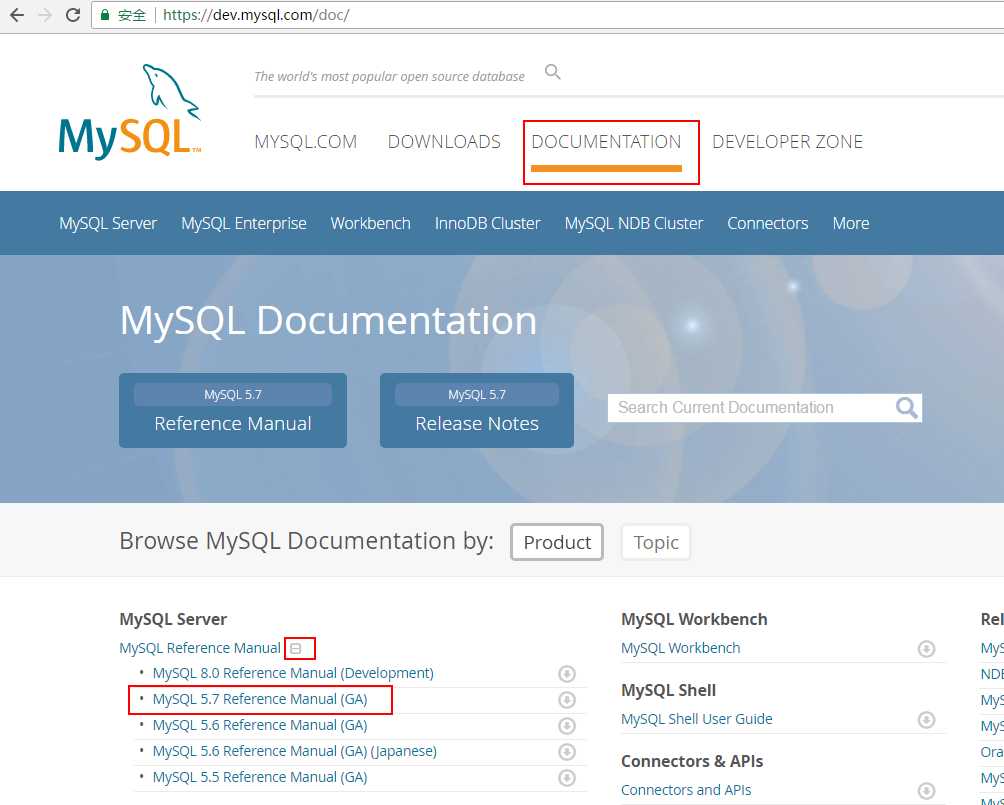Open the MySQL Workbench documentation link
1004x805 pixels.
681,648
